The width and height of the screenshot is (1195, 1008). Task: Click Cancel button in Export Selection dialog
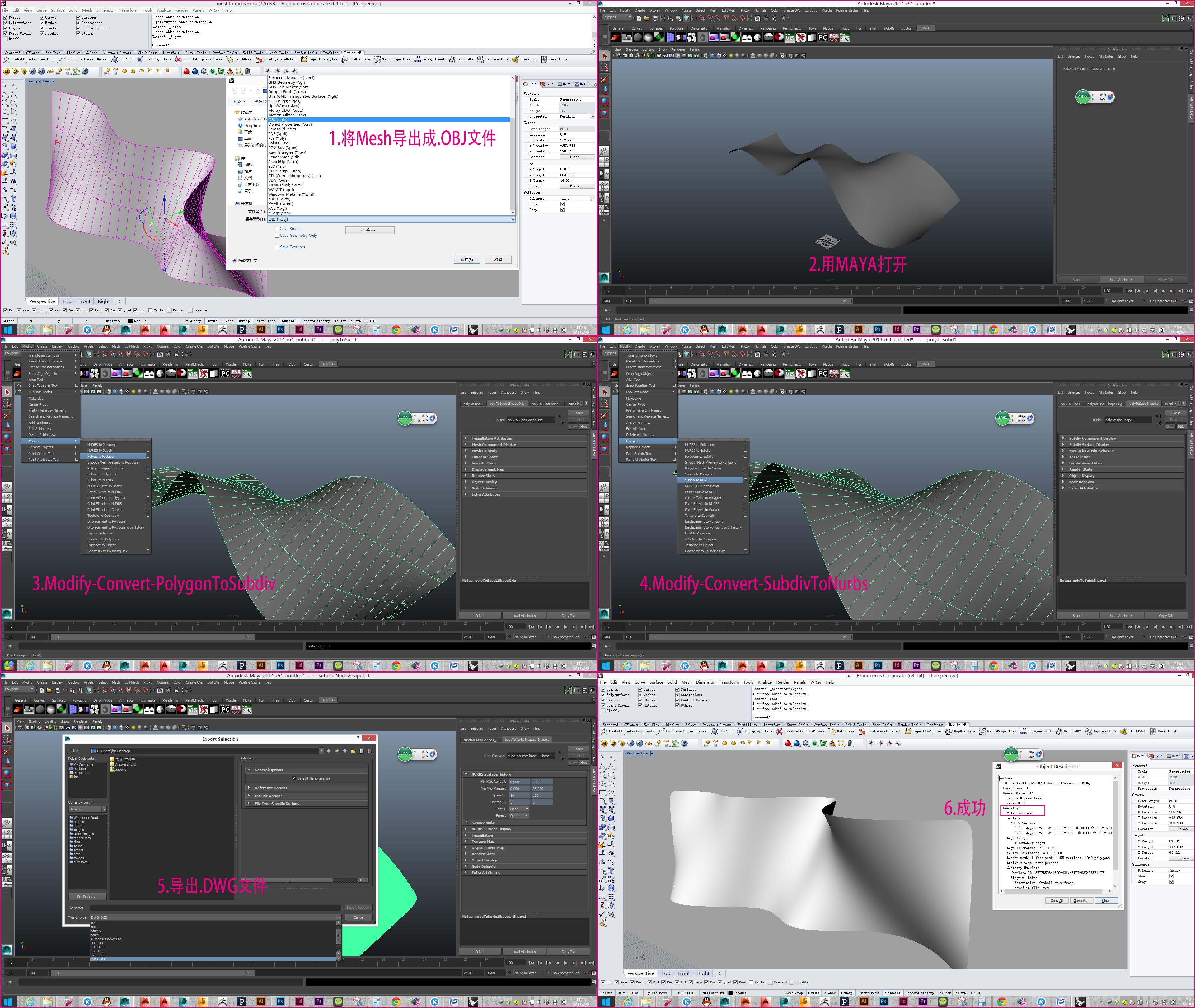(359, 918)
